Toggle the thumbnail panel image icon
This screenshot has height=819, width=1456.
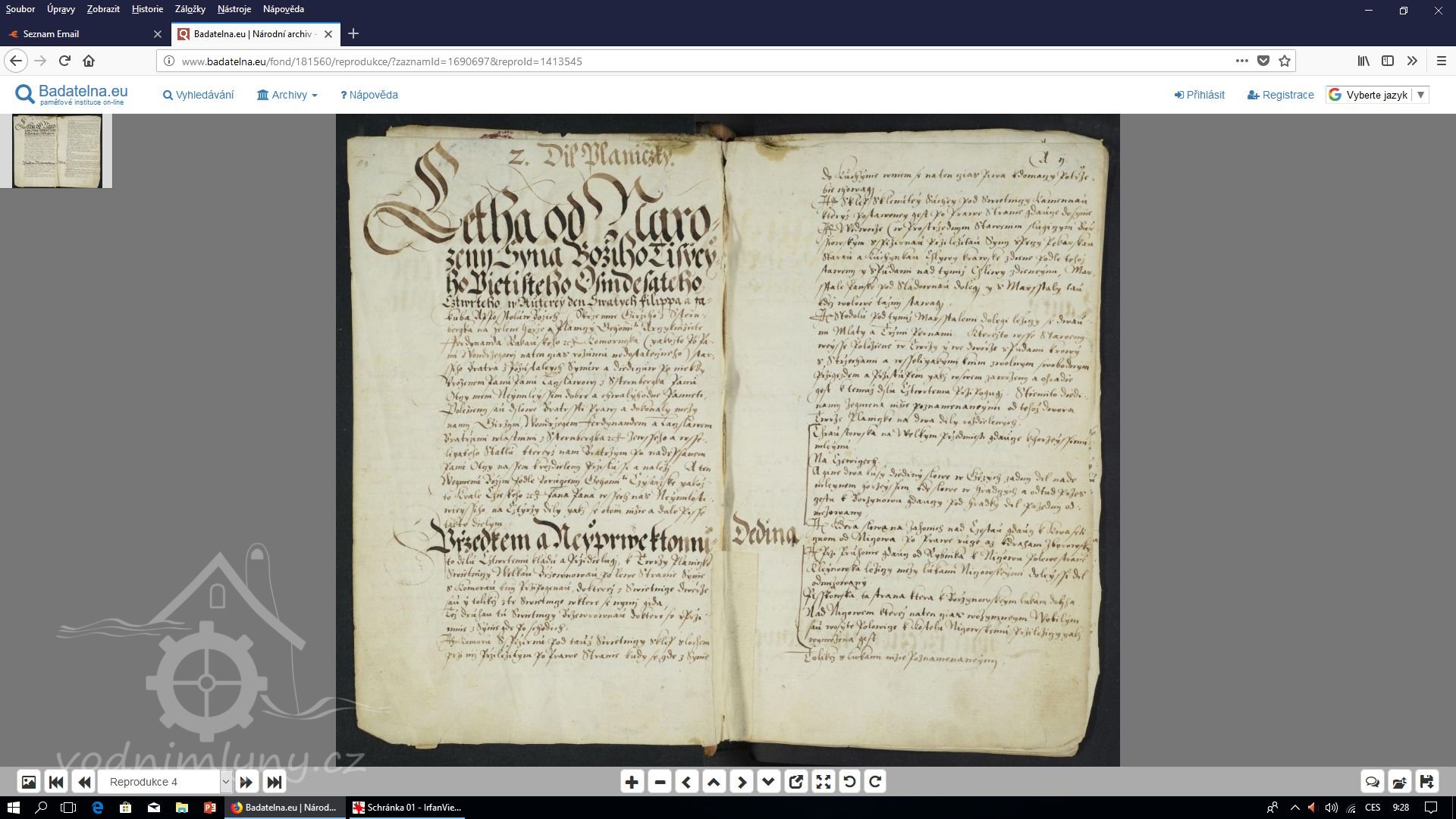tap(28, 782)
